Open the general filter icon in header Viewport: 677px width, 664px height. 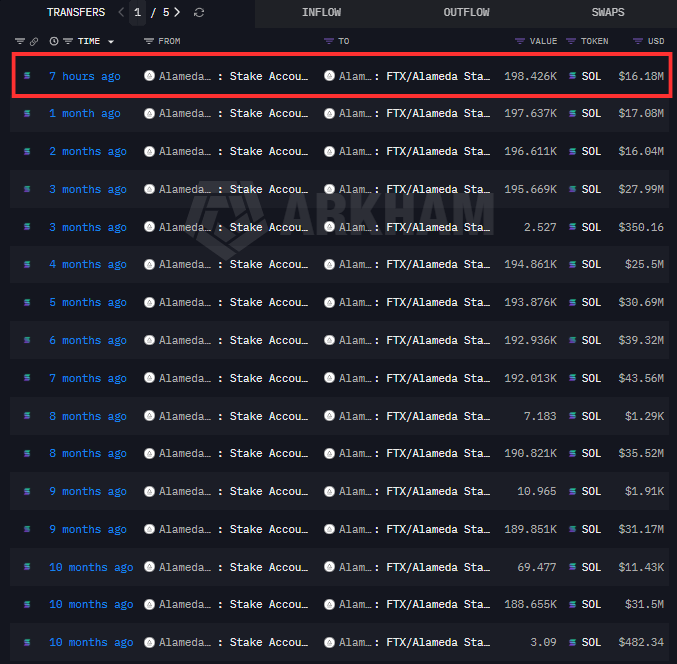click(x=20, y=41)
